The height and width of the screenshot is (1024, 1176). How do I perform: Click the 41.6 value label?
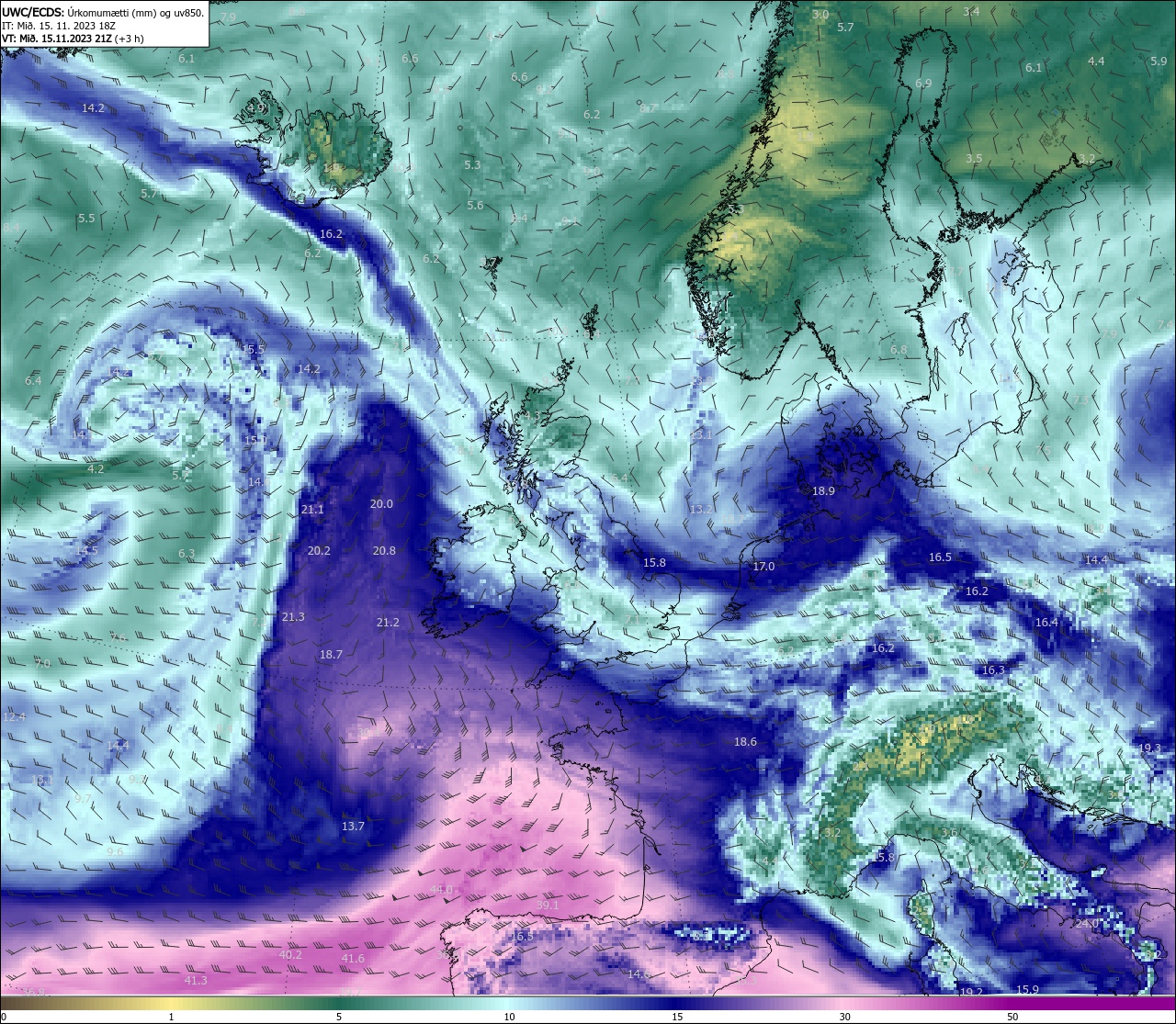tap(353, 959)
